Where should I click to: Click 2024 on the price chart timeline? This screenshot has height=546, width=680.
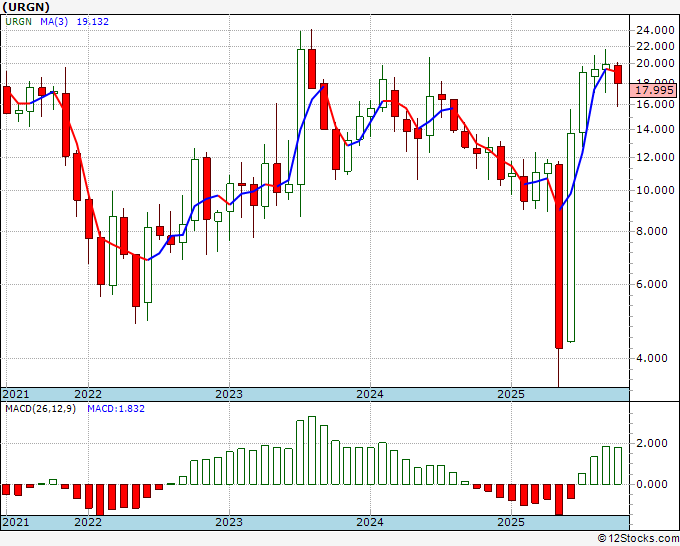(370, 394)
